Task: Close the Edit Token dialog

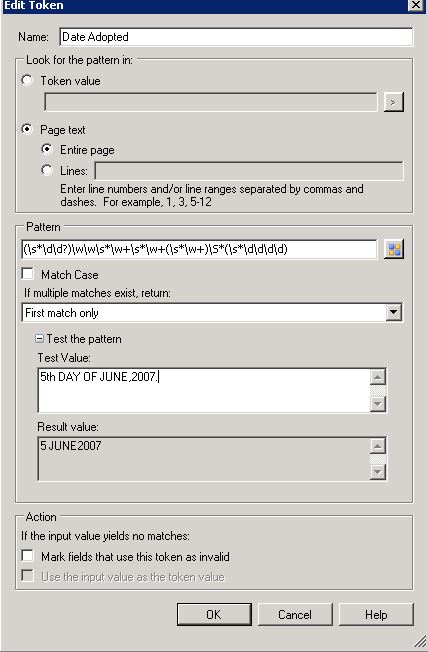Action: point(416,5)
